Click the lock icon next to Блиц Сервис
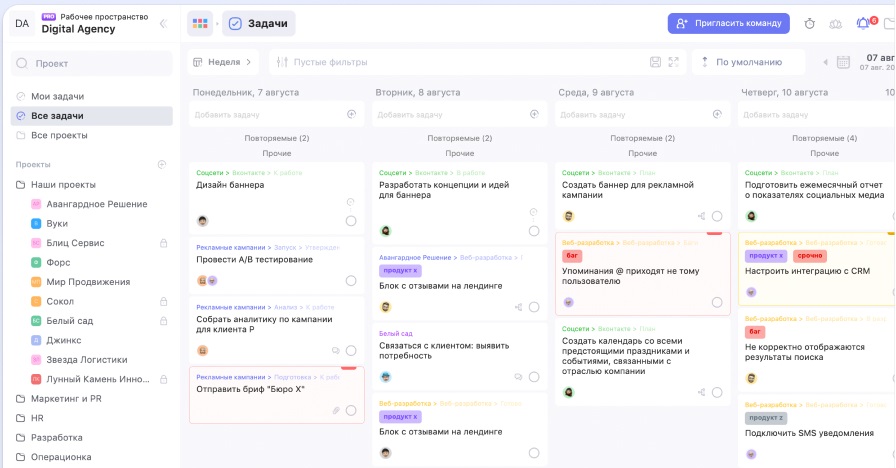This screenshot has height=468, width=896. tap(163, 243)
